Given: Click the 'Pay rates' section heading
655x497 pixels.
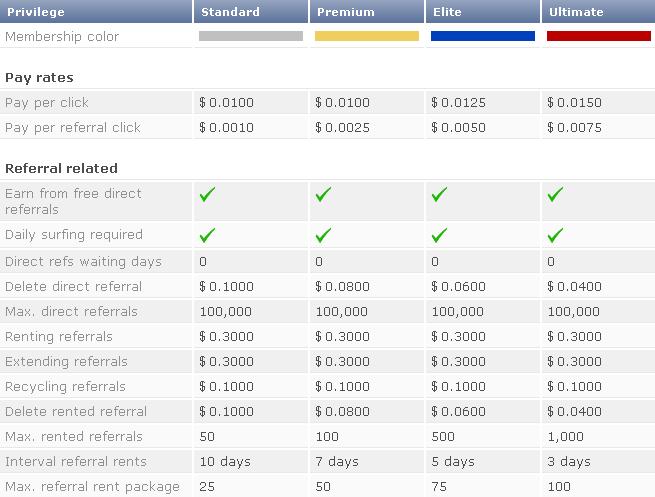Looking at the screenshot, I should click(39, 78).
